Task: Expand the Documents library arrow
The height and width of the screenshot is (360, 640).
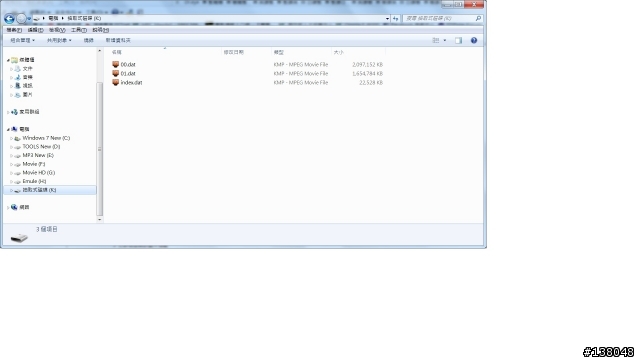Action: point(11,69)
